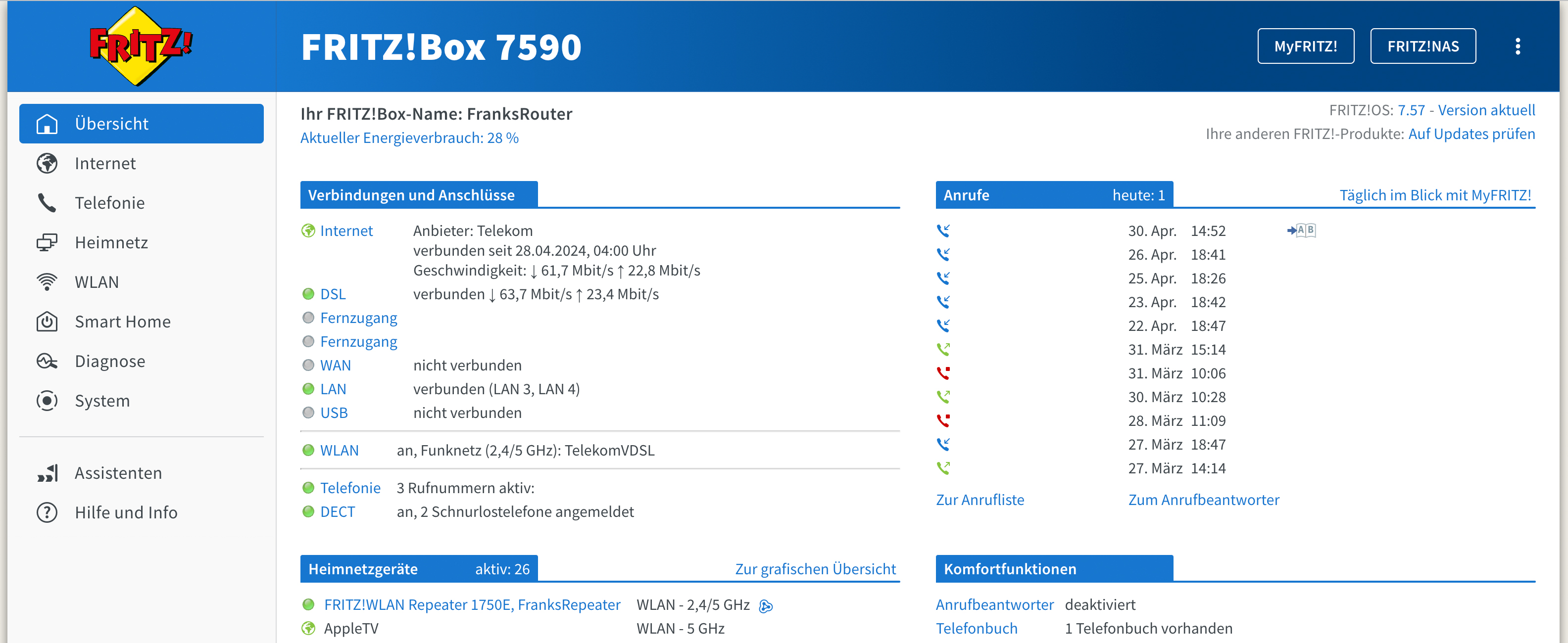
Task: Click the FRITZ! logo
Action: (141, 46)
